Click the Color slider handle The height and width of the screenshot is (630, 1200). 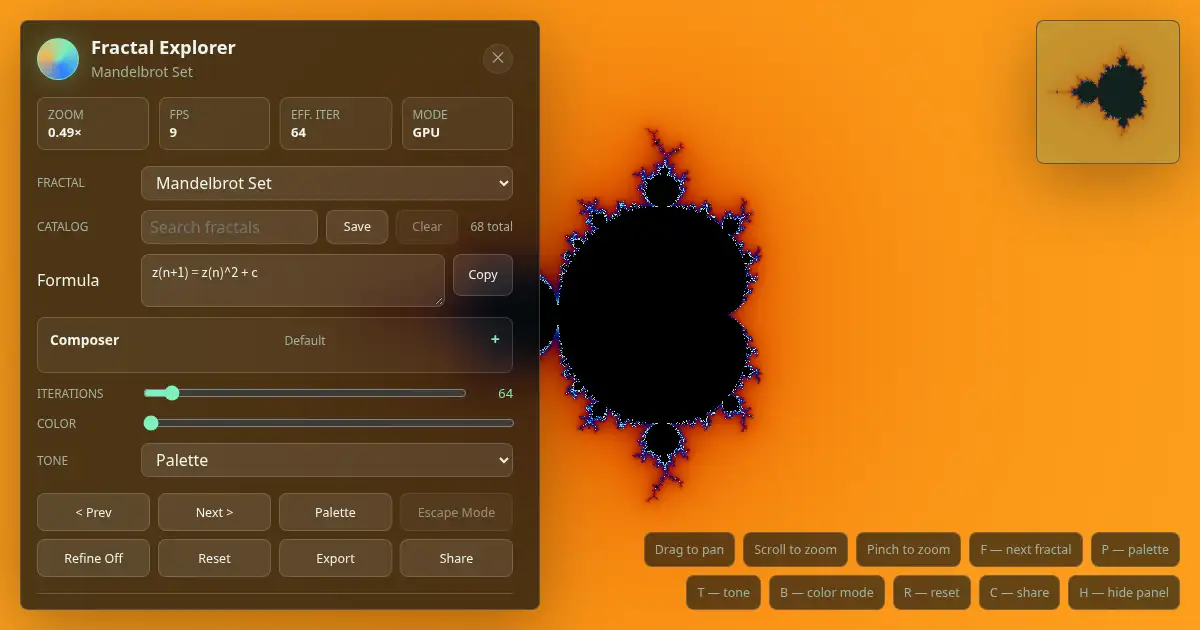[151, 423]
